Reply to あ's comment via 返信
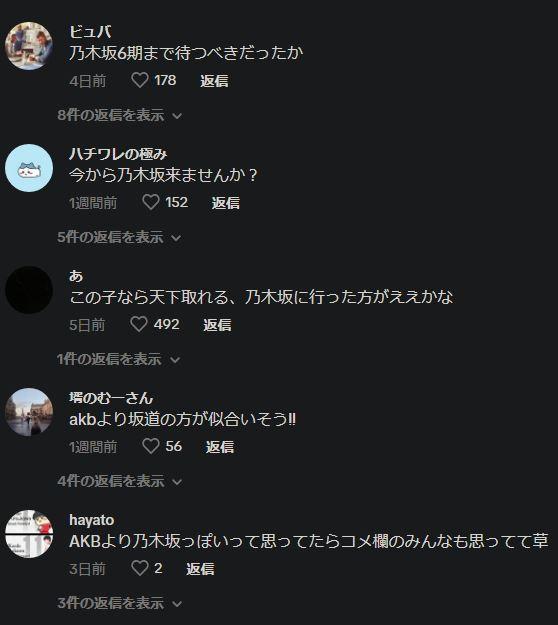This screenshot has height=625, width=558. pos(217,325)
